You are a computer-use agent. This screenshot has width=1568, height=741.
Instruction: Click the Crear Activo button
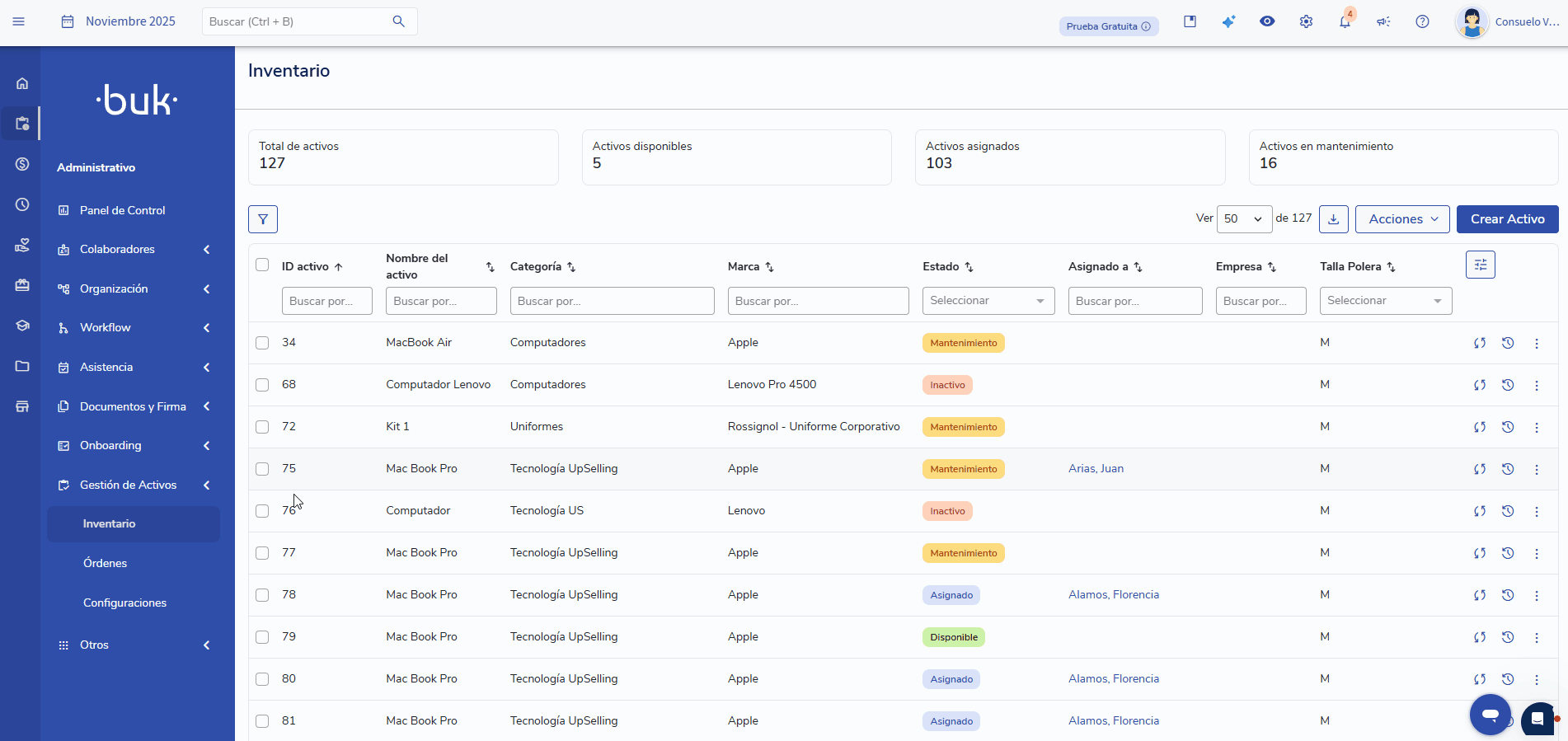[x=1507, y=219]
